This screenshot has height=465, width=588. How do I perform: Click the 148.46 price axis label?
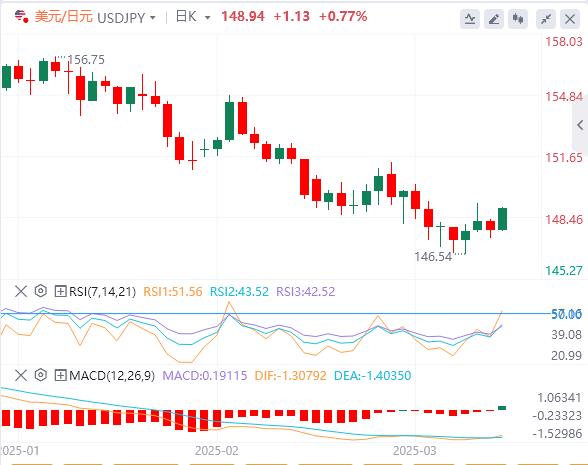tap(564, 219)
